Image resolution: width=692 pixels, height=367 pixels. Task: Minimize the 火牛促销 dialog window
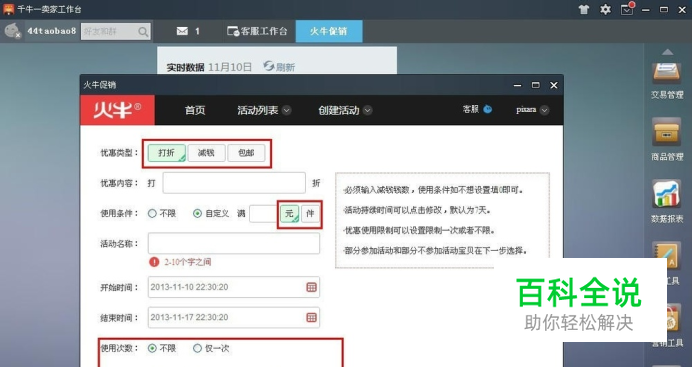pyautogui.click(x=517, y=85)
